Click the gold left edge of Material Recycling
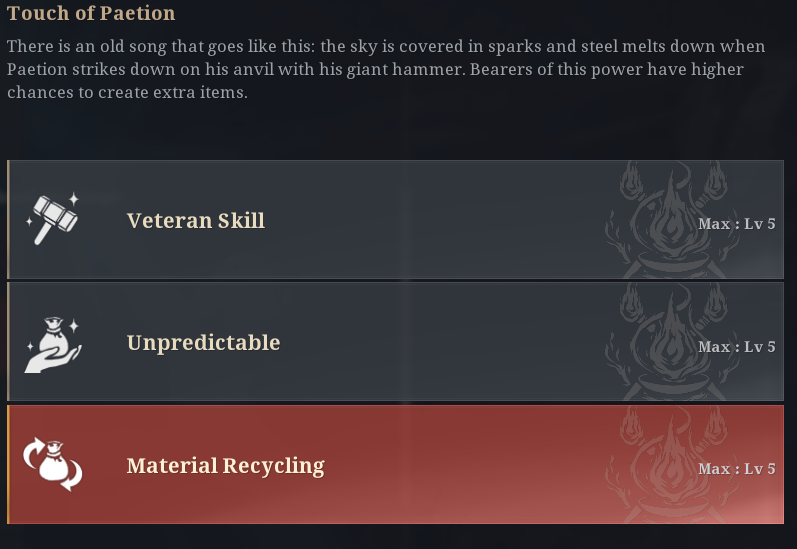797x549 pixels. tap(8, 464)
